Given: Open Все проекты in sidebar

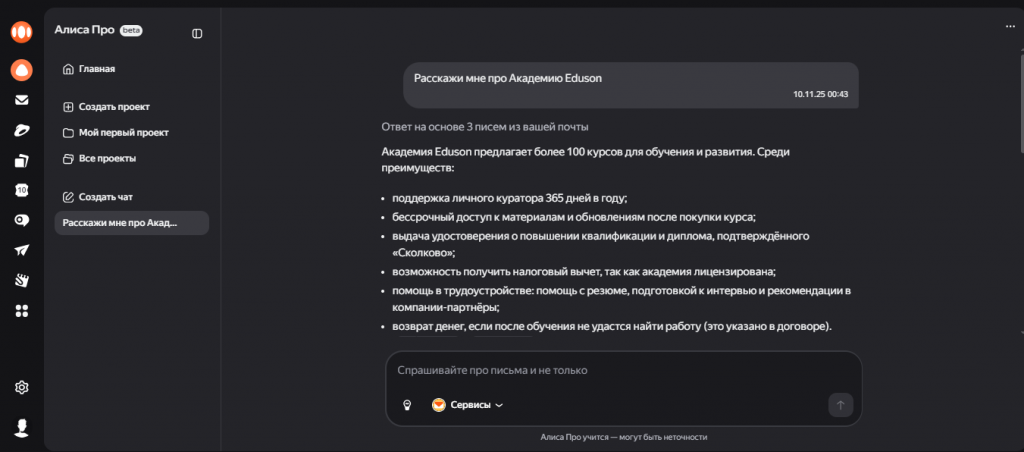Looking at the screenshot, I should (107, 158).
